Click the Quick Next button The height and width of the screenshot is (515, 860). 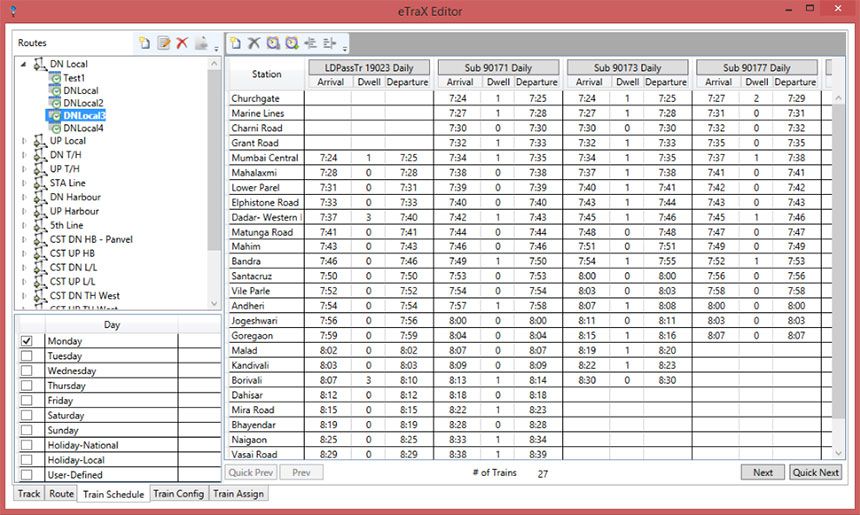[815, 472]
